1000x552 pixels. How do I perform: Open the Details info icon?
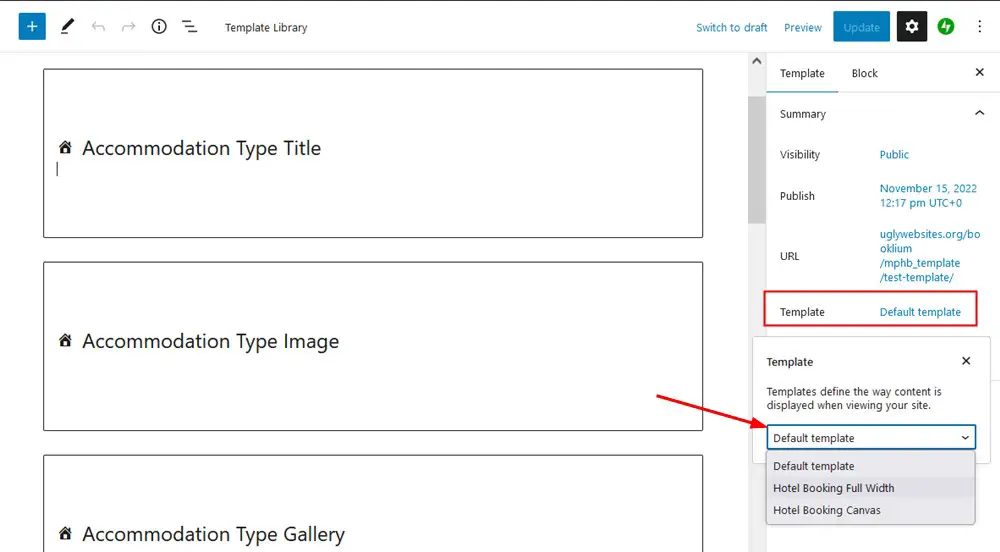159,27
